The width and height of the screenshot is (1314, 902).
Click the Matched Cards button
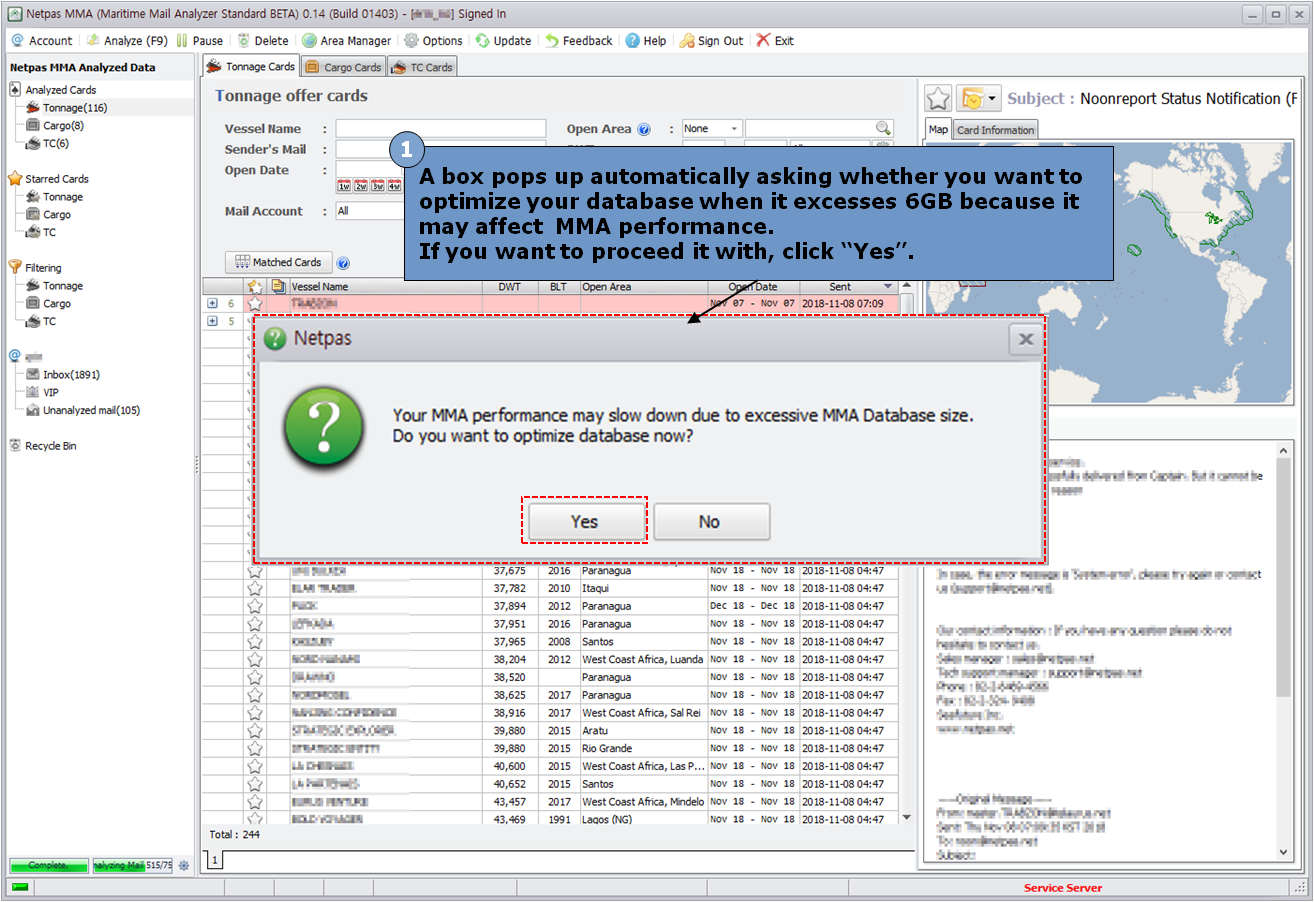(279, 263)
